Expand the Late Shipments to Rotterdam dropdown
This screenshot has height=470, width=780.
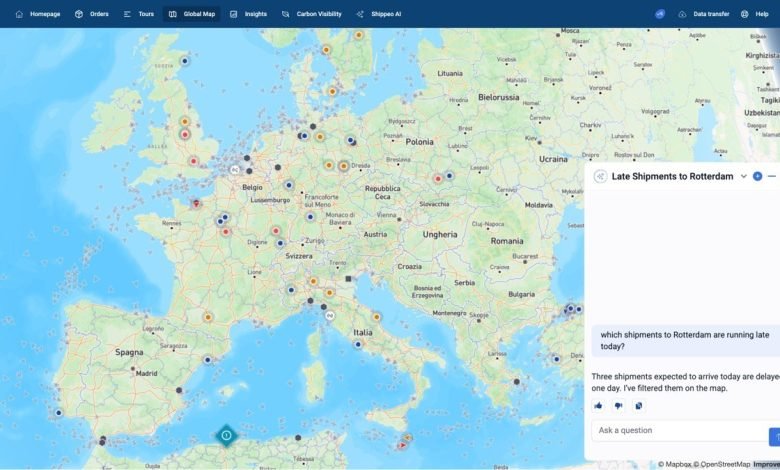pyautogui.click(x=743, y=176)
